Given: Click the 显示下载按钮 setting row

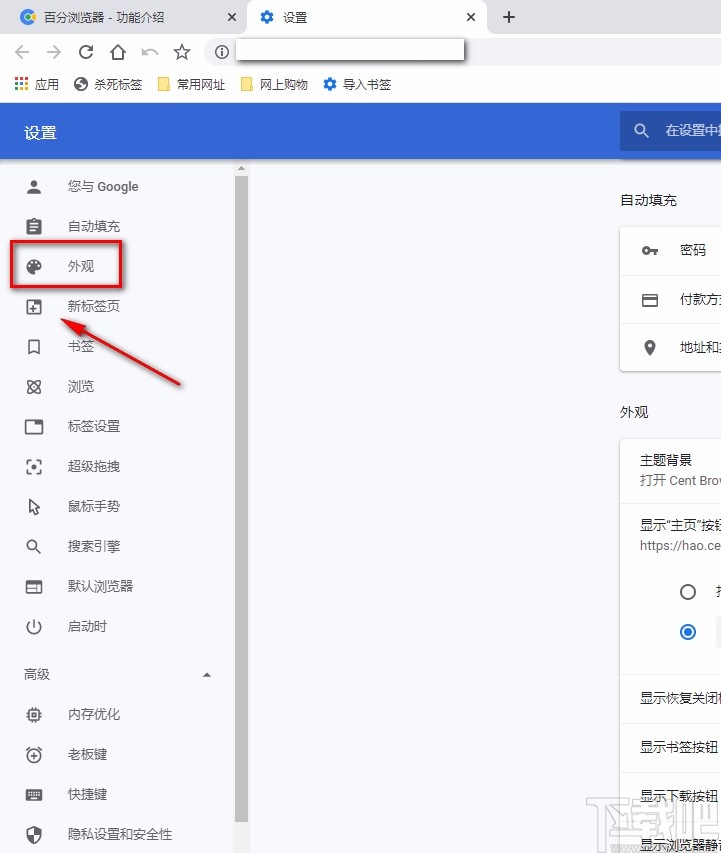Looking at the screenshot, I should click(670, 796).
